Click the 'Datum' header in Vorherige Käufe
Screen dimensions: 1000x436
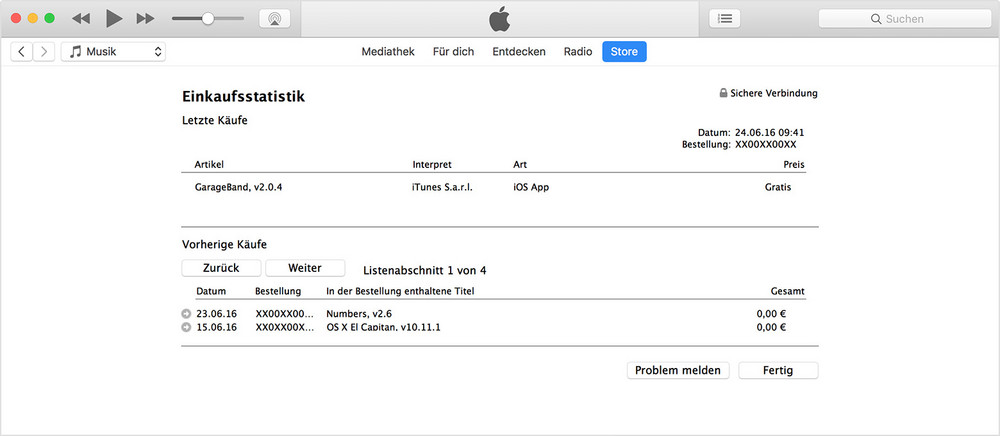211,291
